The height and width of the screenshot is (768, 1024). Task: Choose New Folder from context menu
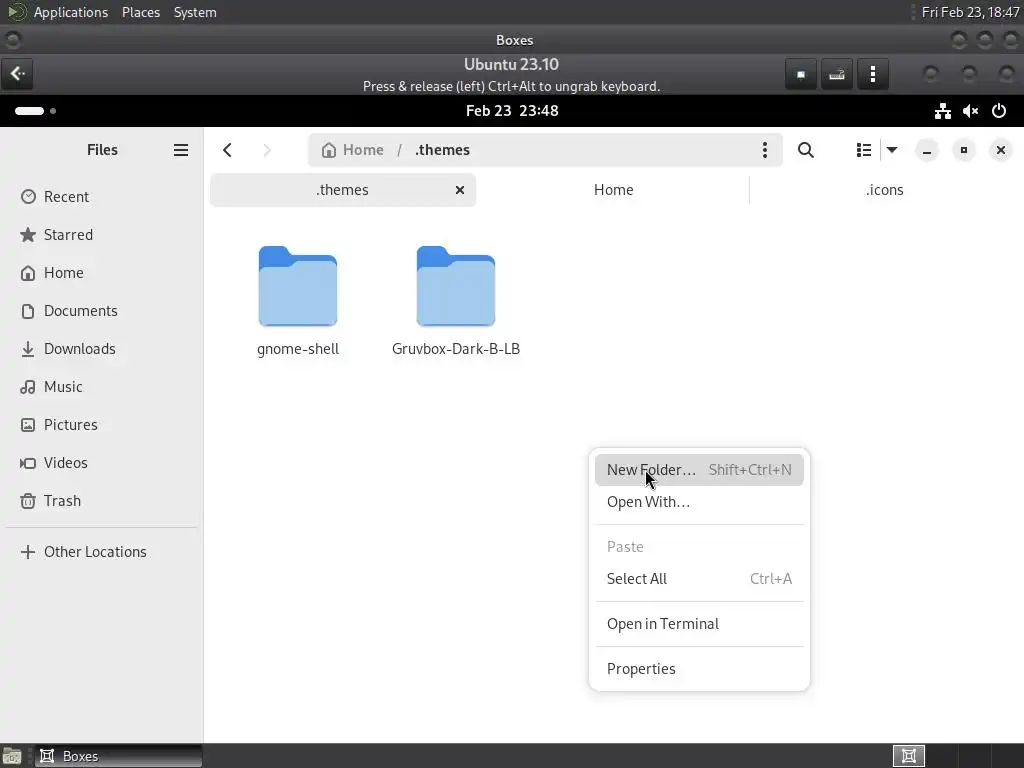pos(699,470)
